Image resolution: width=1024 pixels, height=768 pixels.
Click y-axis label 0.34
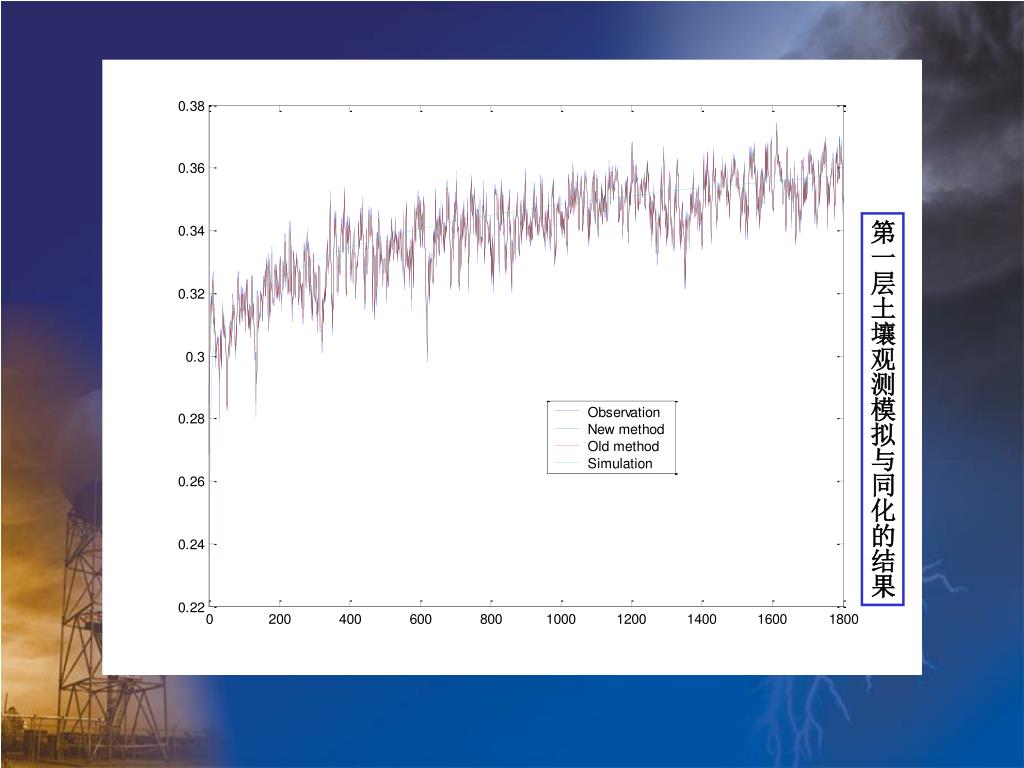tap(191, 231)
